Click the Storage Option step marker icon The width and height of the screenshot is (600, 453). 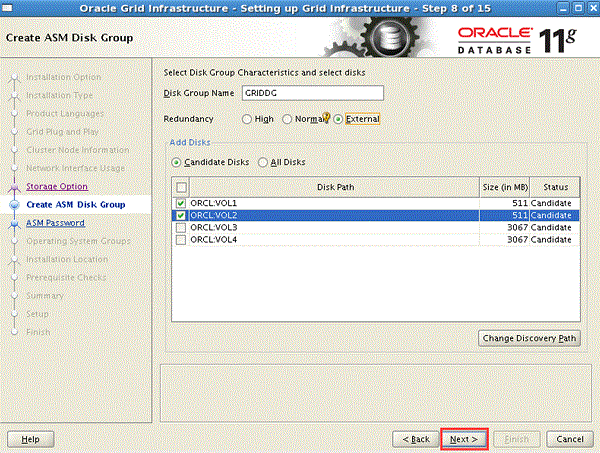tap(15, 187)
